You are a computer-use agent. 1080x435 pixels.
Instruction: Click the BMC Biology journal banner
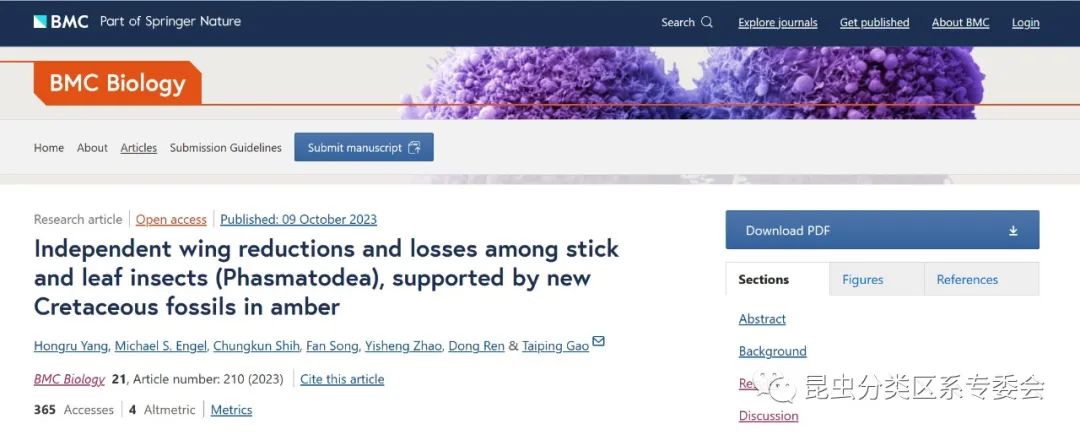[x=117, y=84]
